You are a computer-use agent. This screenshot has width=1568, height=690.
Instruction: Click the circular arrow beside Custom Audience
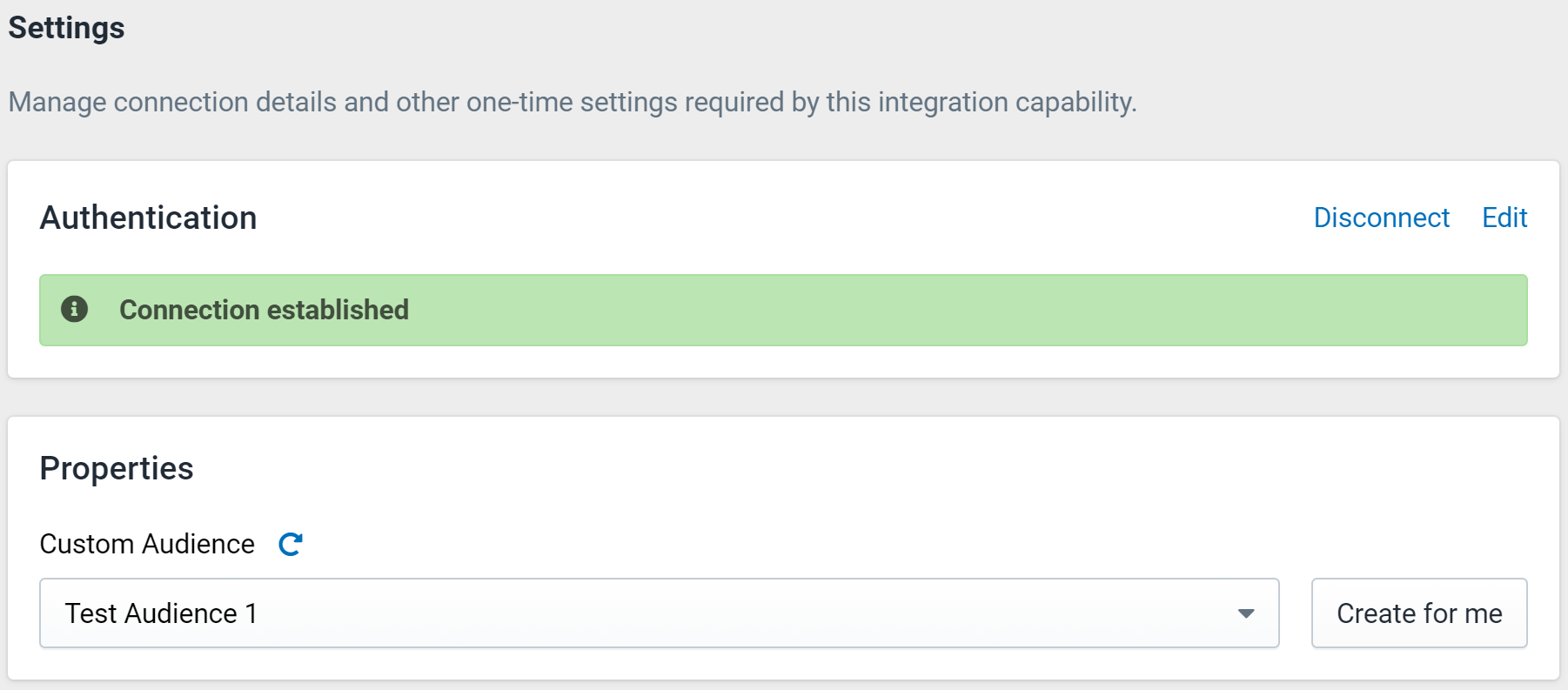291,545
